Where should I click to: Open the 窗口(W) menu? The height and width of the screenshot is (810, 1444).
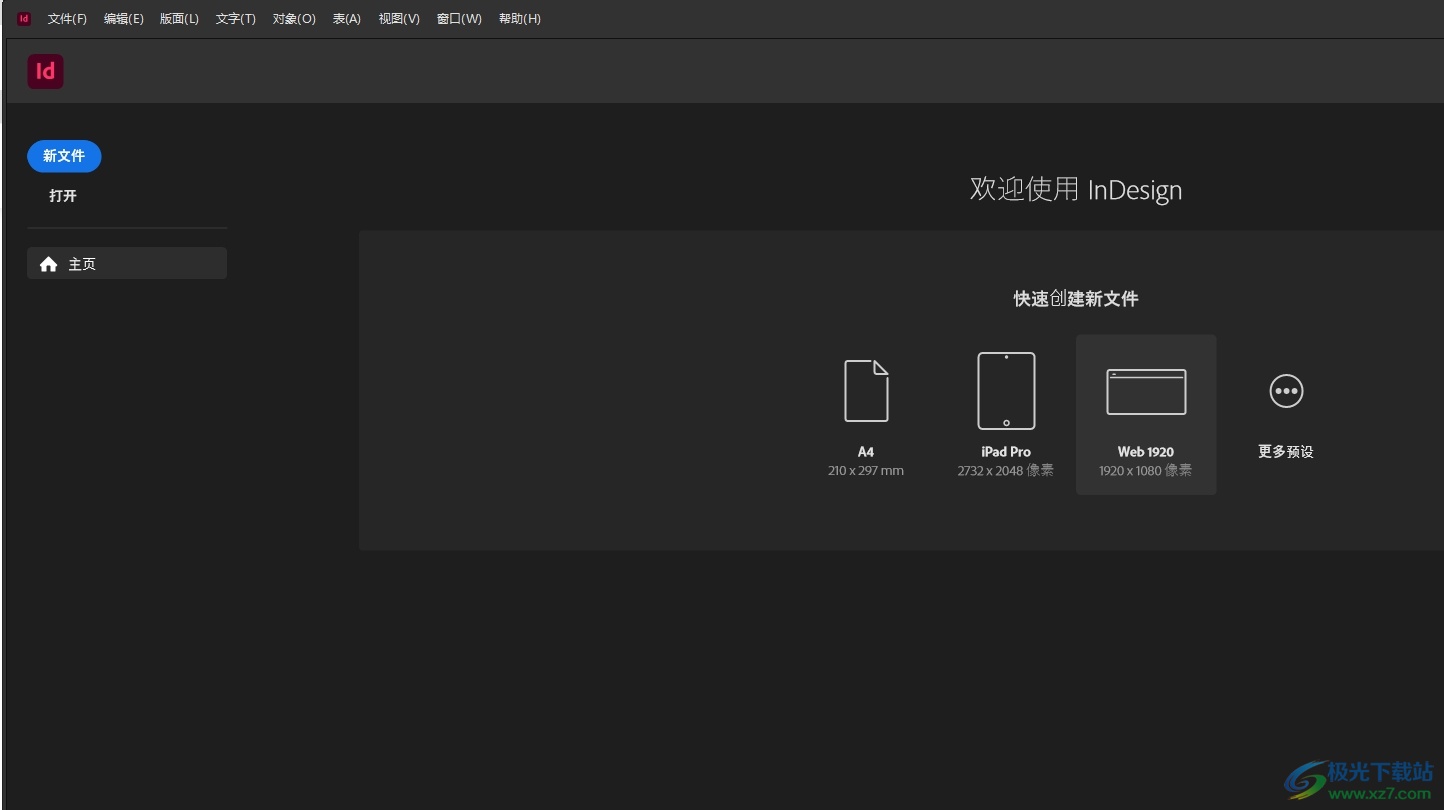[x=459, y=19]
